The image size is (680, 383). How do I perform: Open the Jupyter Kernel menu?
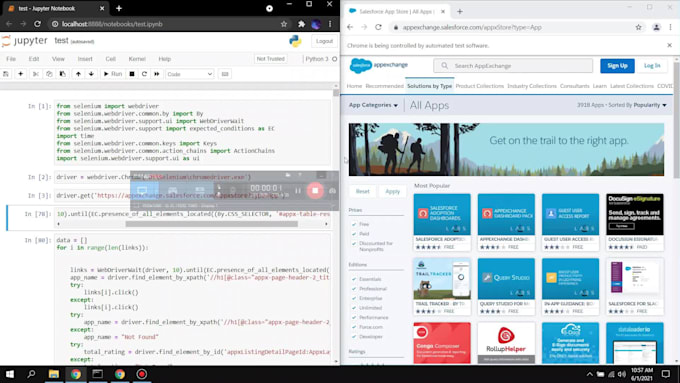tap(137, 59)
